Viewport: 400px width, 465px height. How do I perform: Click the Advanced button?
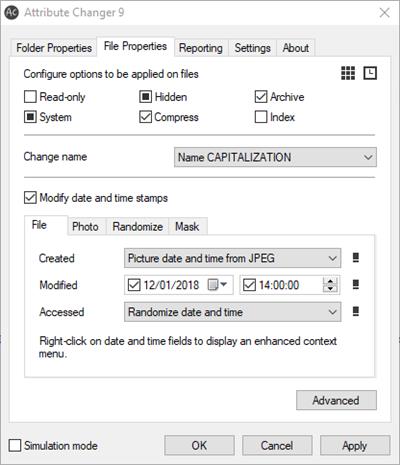(336, 400)
